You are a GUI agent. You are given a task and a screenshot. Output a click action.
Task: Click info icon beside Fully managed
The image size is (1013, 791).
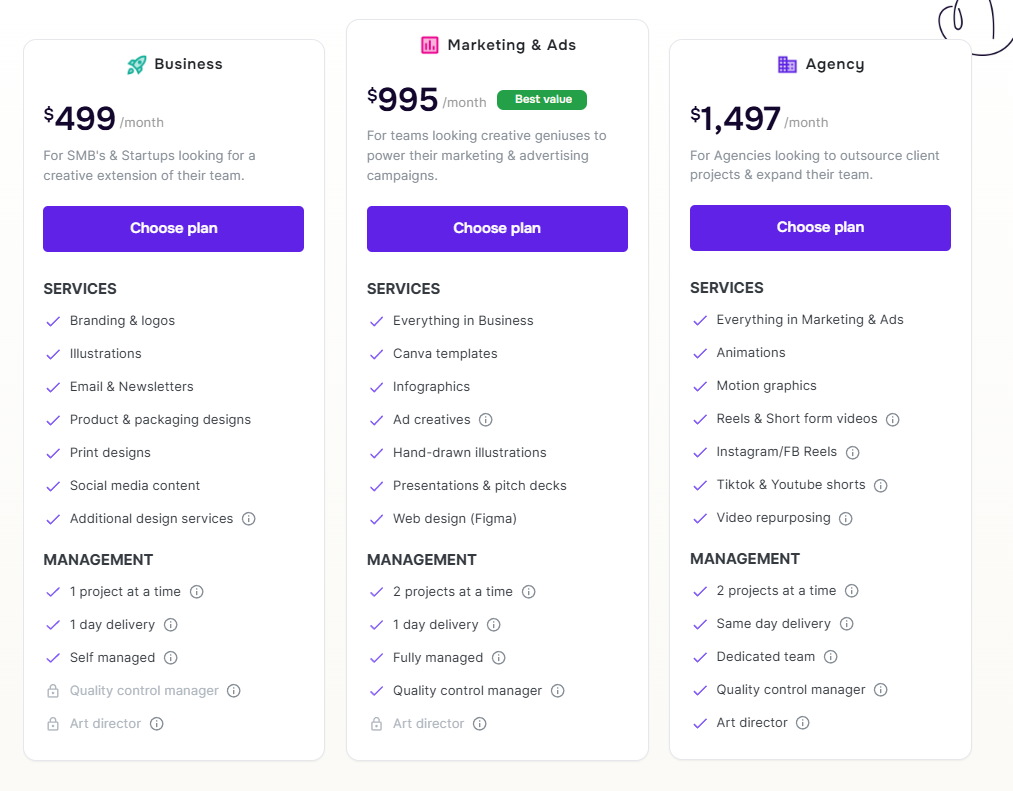pos(499,658)
